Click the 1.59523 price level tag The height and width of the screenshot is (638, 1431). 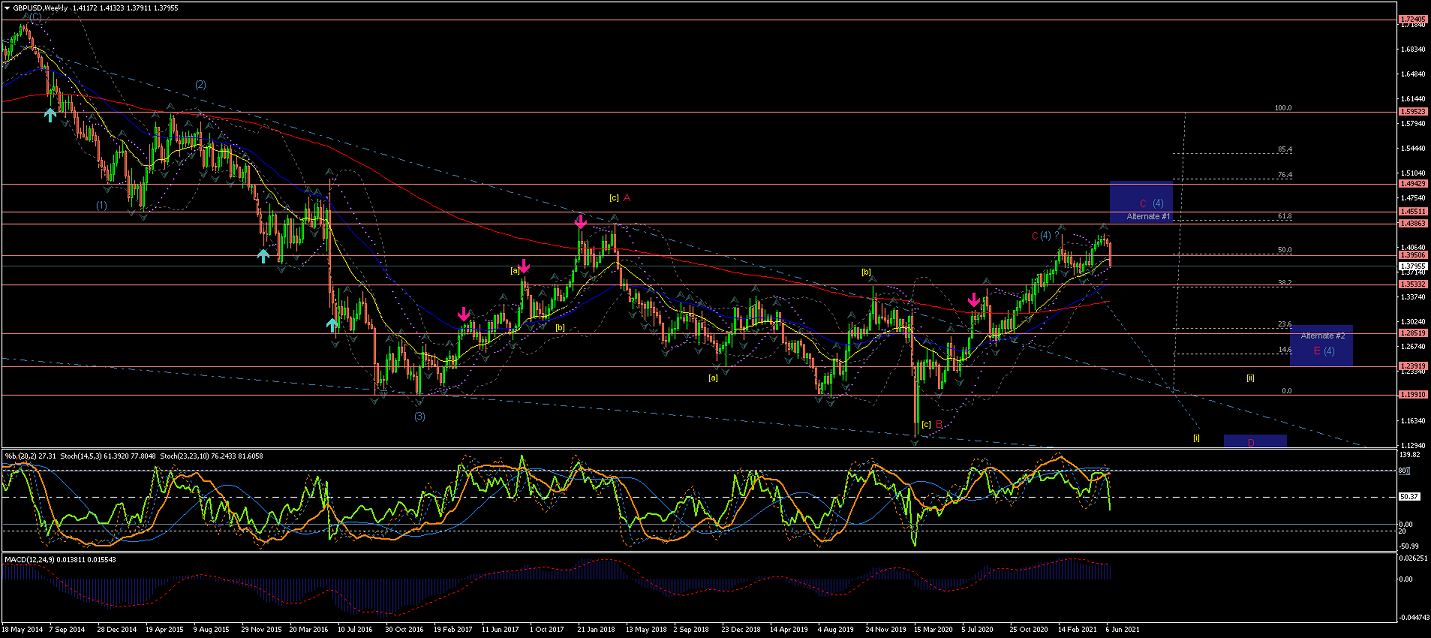pyautogui.click(x=1412, y=112)
